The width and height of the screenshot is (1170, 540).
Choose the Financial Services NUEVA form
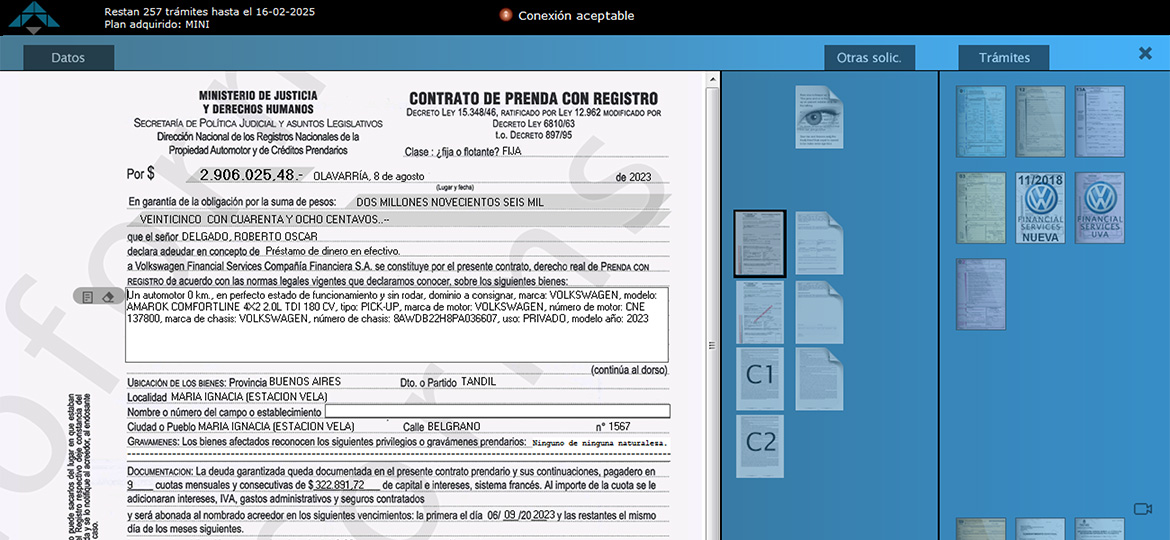pyautogui.click(x=1040, y=208)
